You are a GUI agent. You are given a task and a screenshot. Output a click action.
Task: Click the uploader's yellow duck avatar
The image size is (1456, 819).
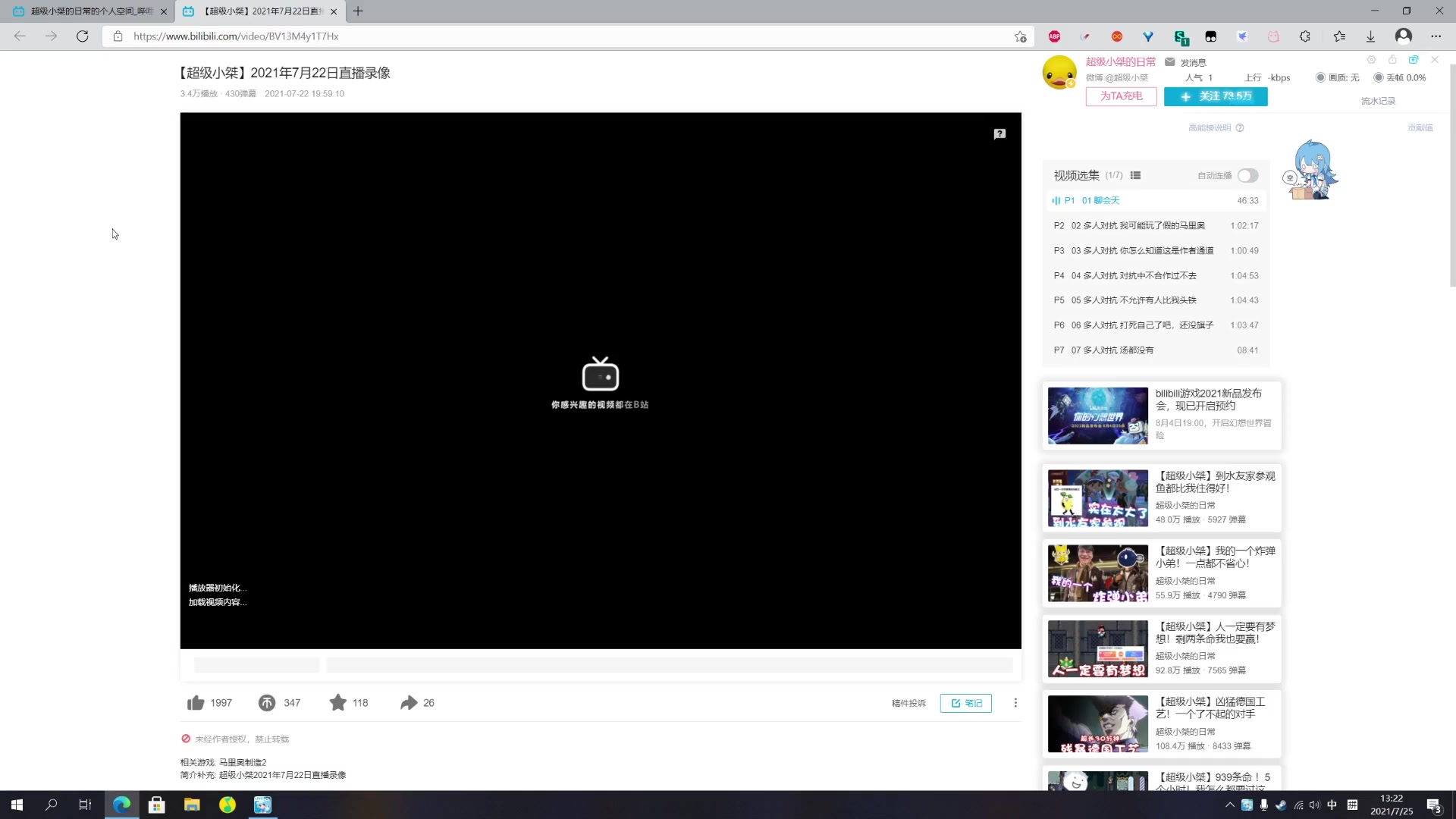(x=1059, y=73)
